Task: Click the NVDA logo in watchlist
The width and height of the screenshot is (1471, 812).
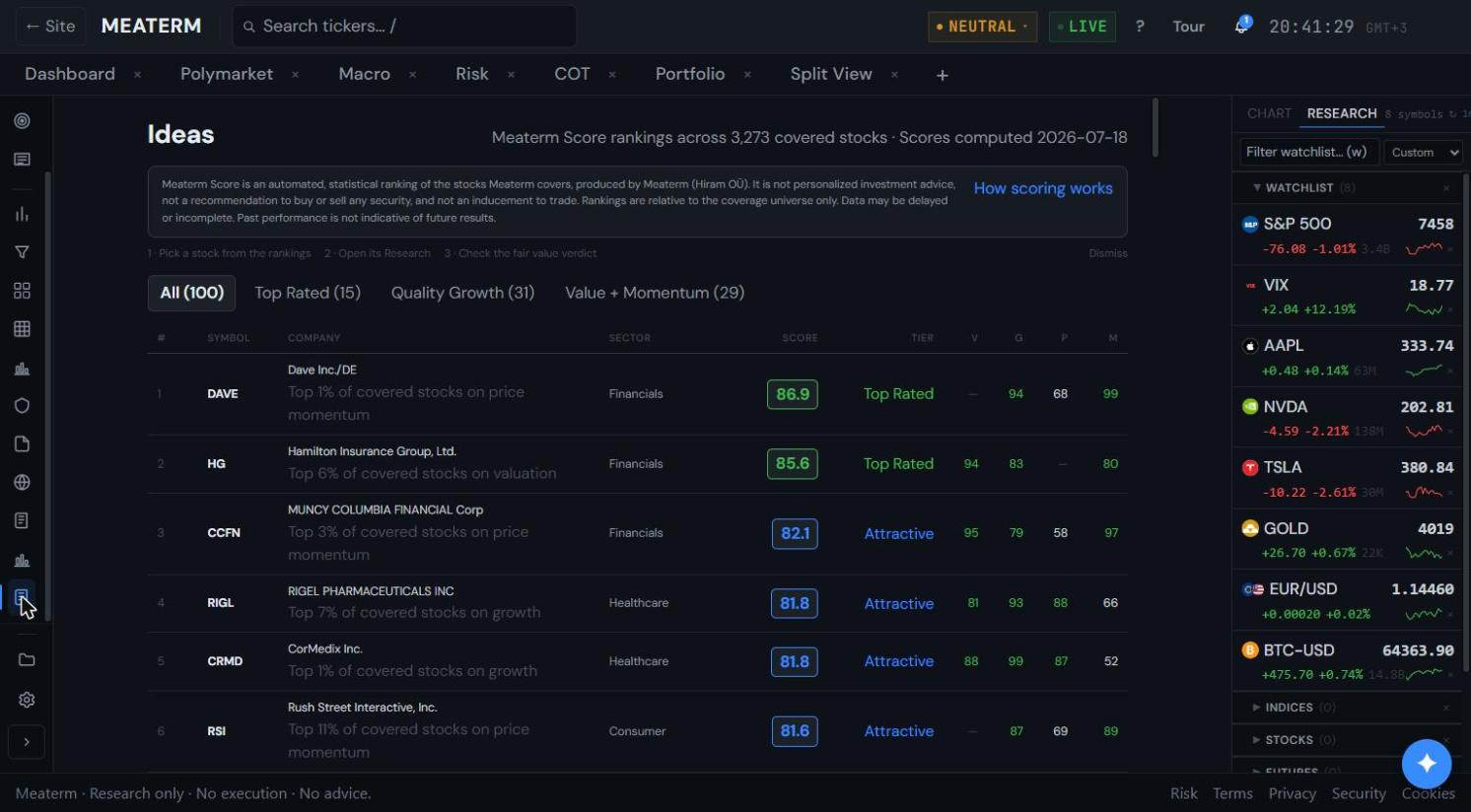Action: coord(1250,407)
